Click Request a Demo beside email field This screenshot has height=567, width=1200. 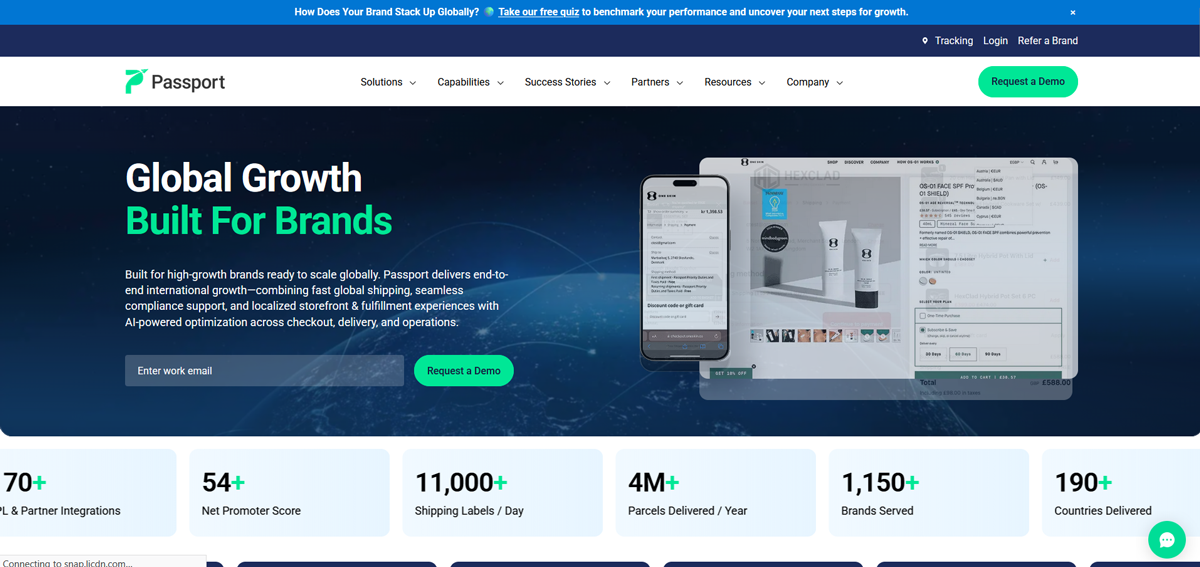coord(464,371)
